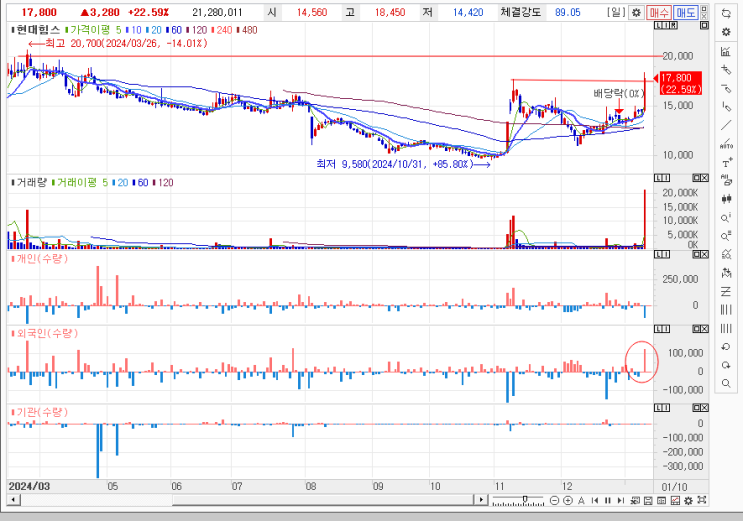Maximize the 거래량 volume panel
The height and width of the screenshot is (521, 743).
[x=697, y=178]
